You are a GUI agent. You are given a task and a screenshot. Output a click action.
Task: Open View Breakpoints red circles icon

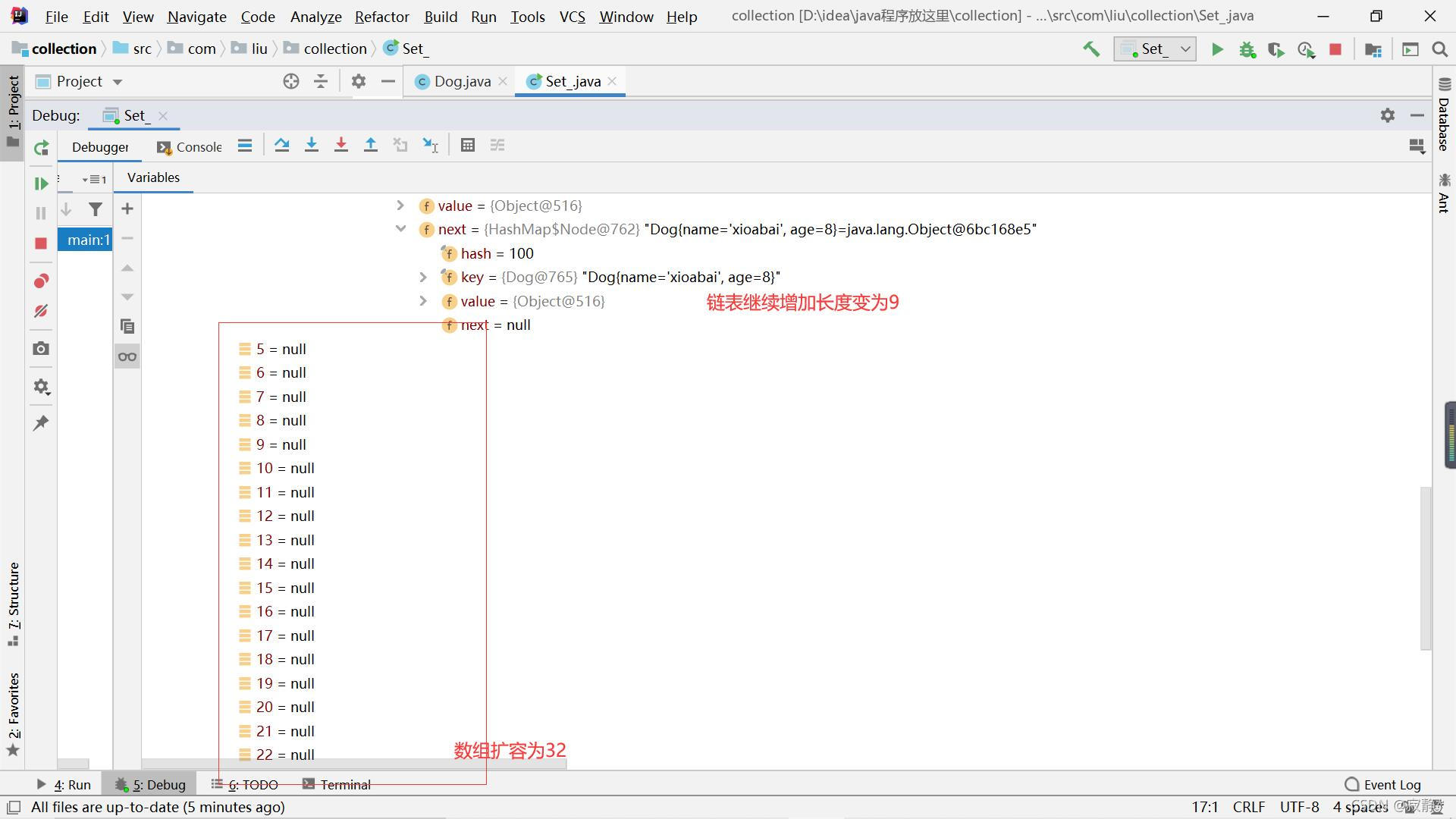[x=41, y=281]
